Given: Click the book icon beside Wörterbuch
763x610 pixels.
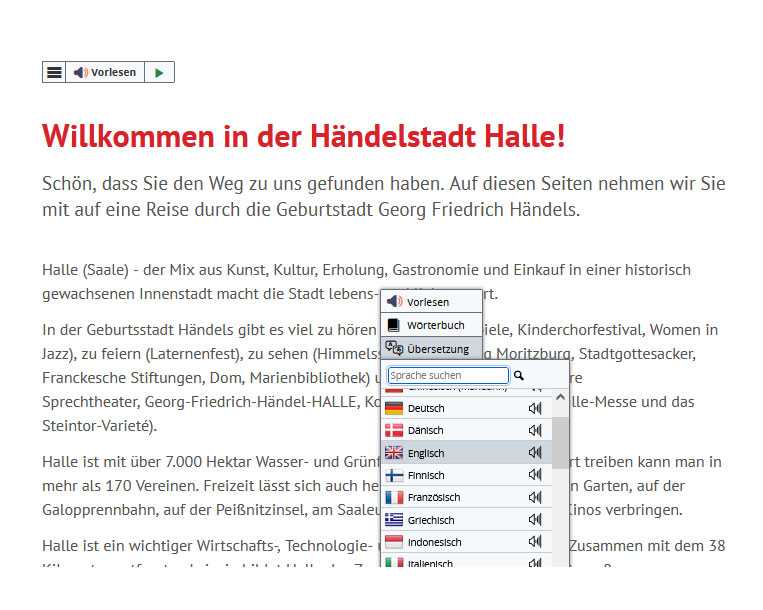Looking at the screenshot, I should click(393, 325).
